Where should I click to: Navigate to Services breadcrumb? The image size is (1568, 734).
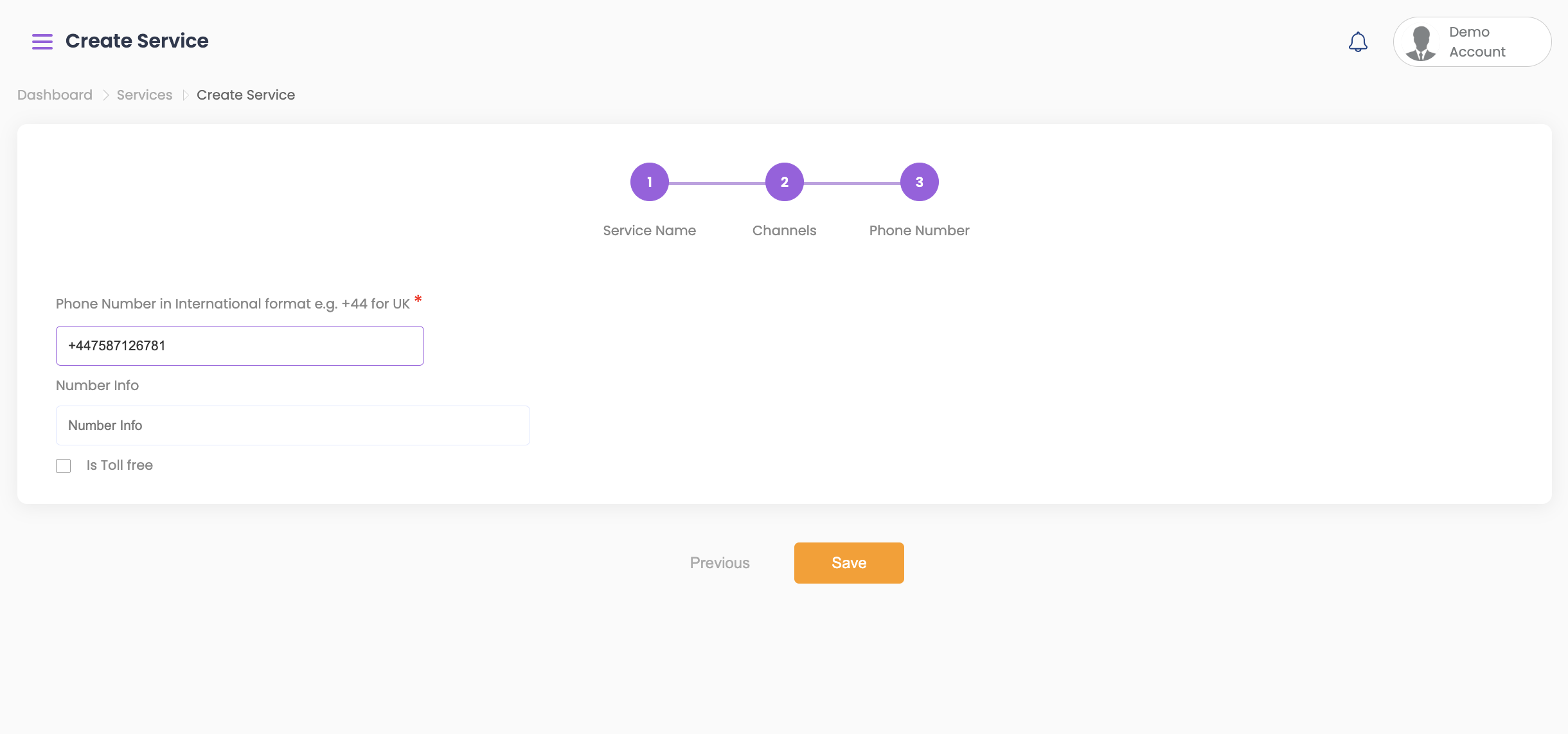click(x=145, y=95)
